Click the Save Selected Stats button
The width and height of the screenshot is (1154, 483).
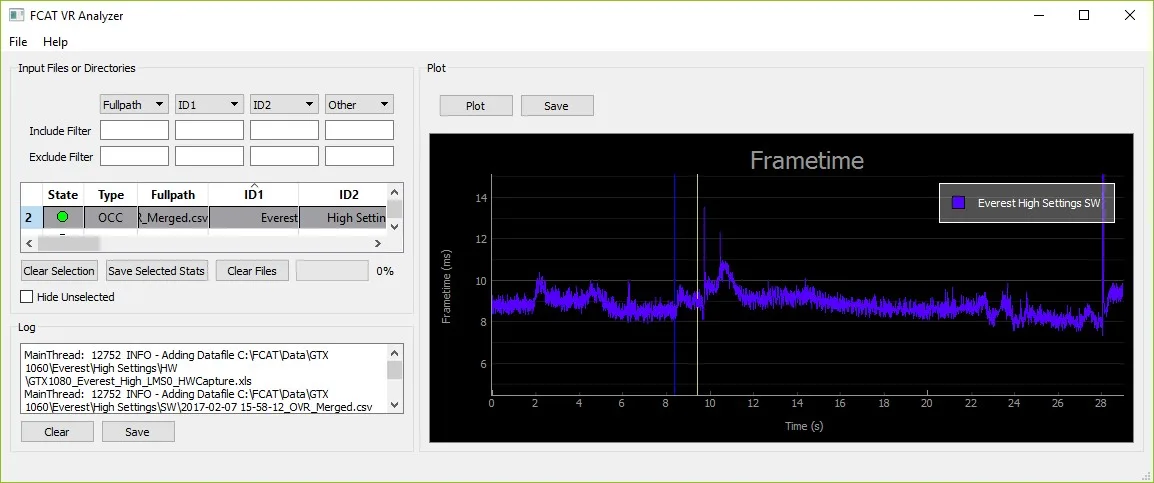pyautogui.click(x=157, y=271)
